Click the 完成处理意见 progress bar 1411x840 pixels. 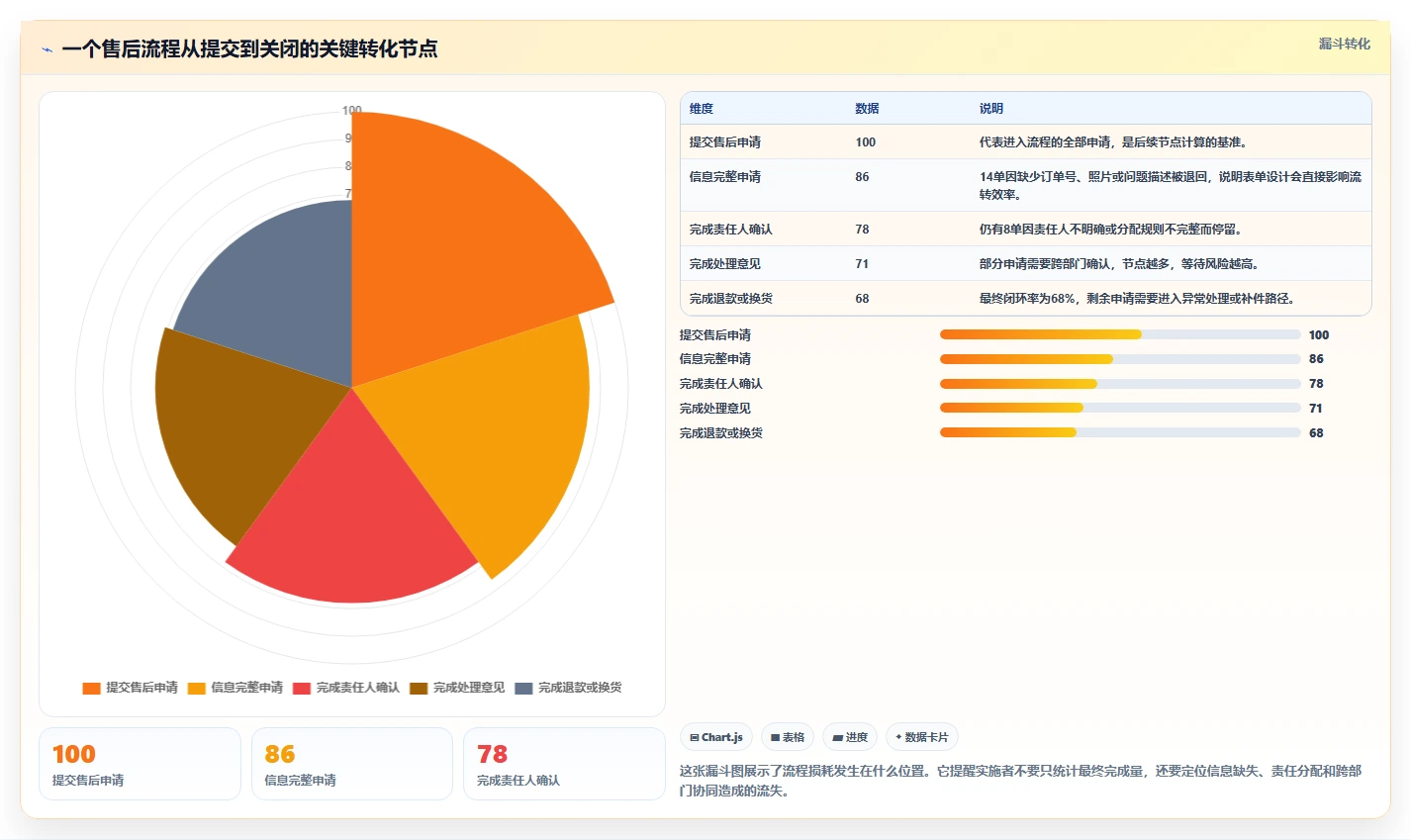pyautogui.click(x=1120, y=408)
